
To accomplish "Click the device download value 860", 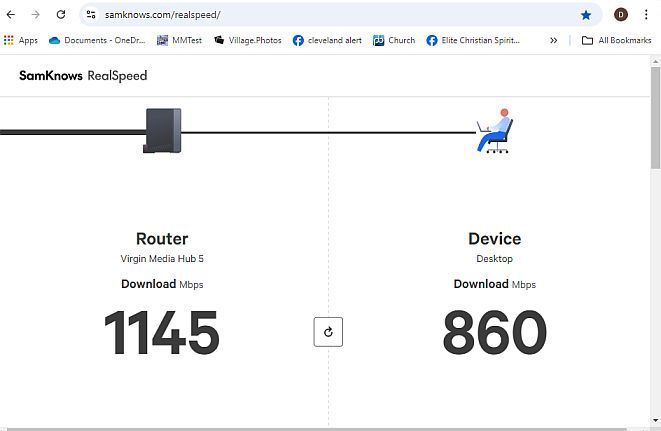I will (x=494, y=333).
